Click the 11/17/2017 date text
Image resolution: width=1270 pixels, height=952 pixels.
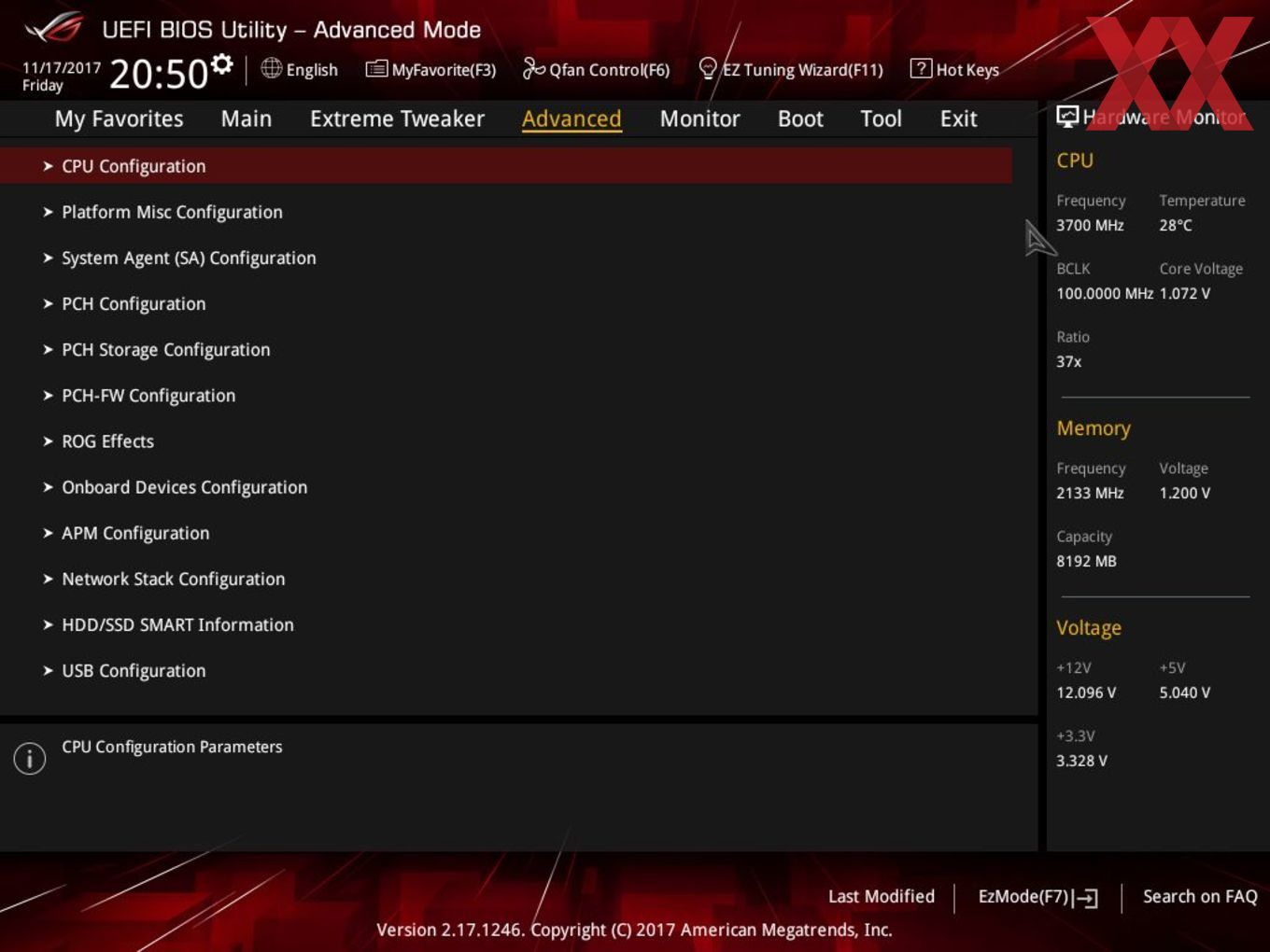(x=62, y=67)
